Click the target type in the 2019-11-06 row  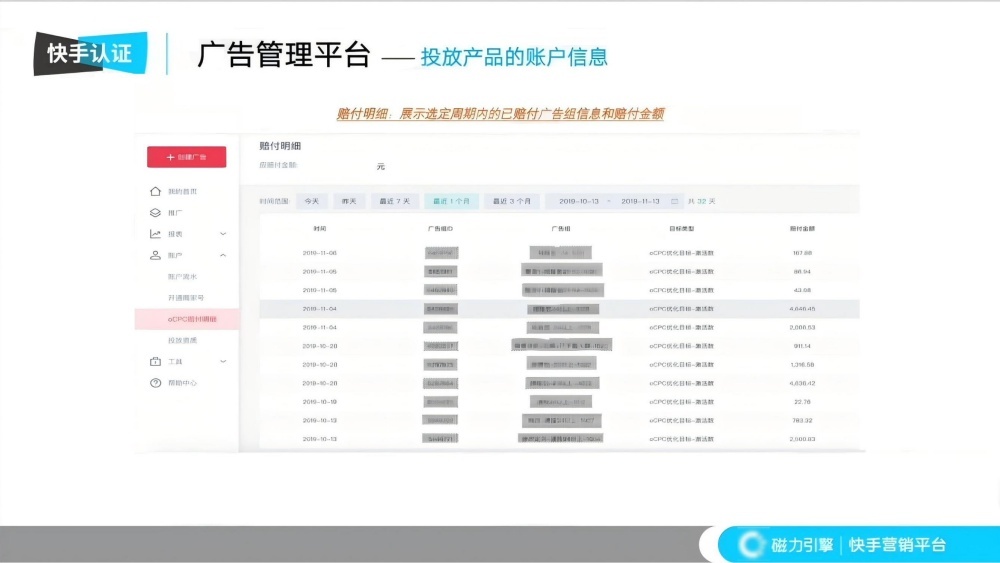tap(681, 253)
